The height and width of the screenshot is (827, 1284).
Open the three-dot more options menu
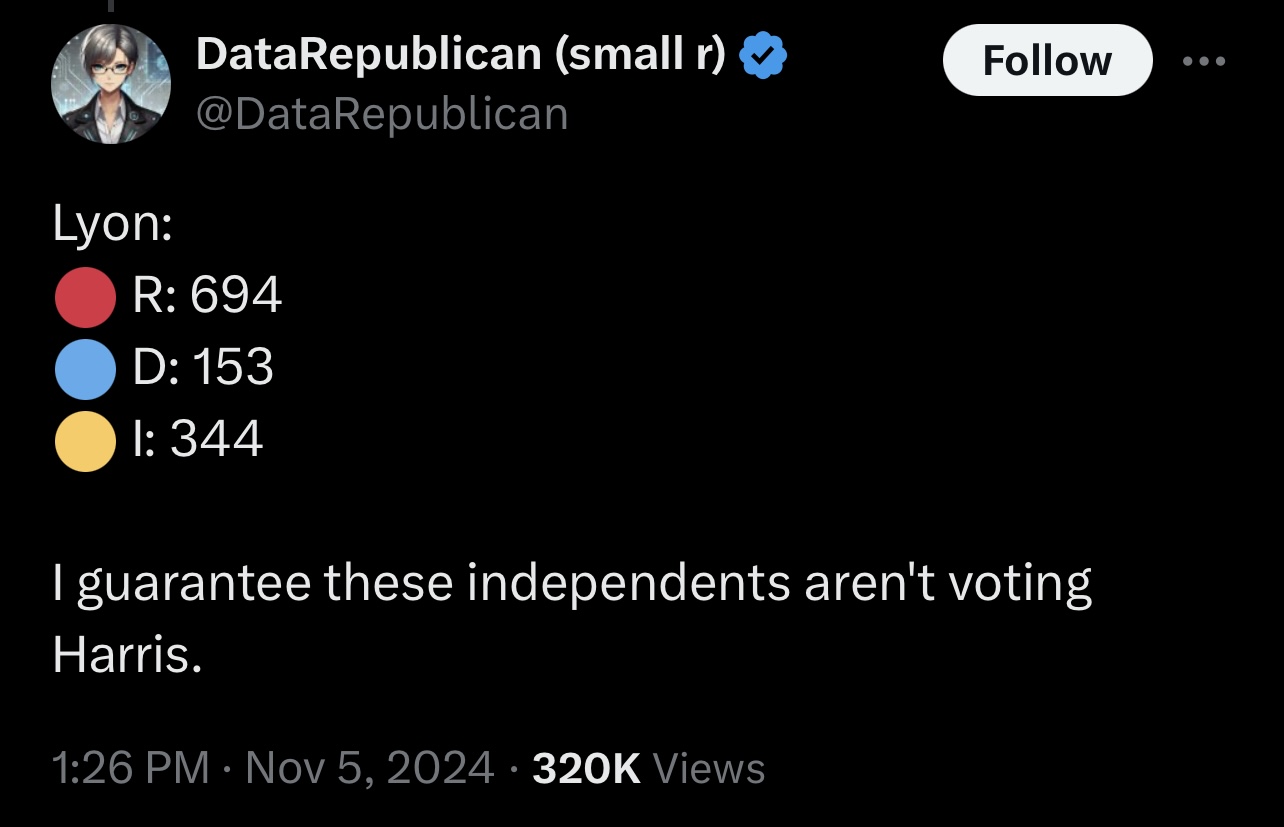tap(1202, 61)
